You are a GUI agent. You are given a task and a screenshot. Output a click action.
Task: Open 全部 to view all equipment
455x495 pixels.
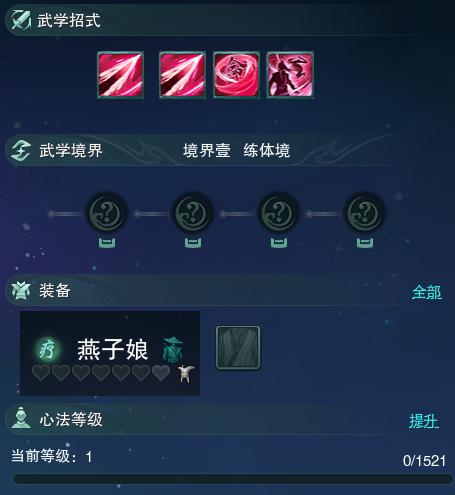click(x=427, y=292)
